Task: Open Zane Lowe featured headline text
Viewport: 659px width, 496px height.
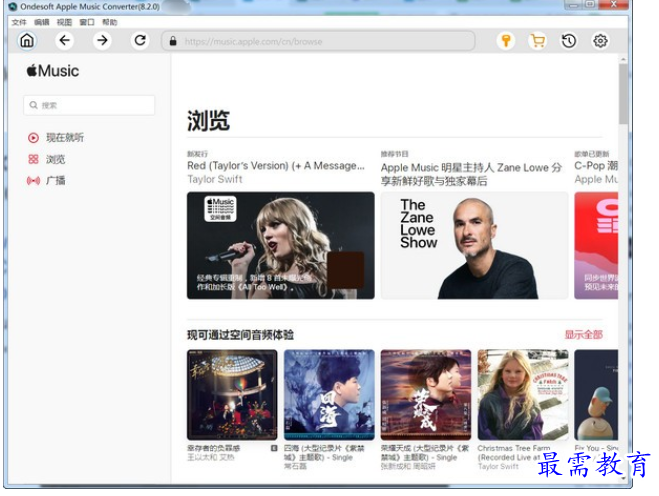Action: point(471,174)
